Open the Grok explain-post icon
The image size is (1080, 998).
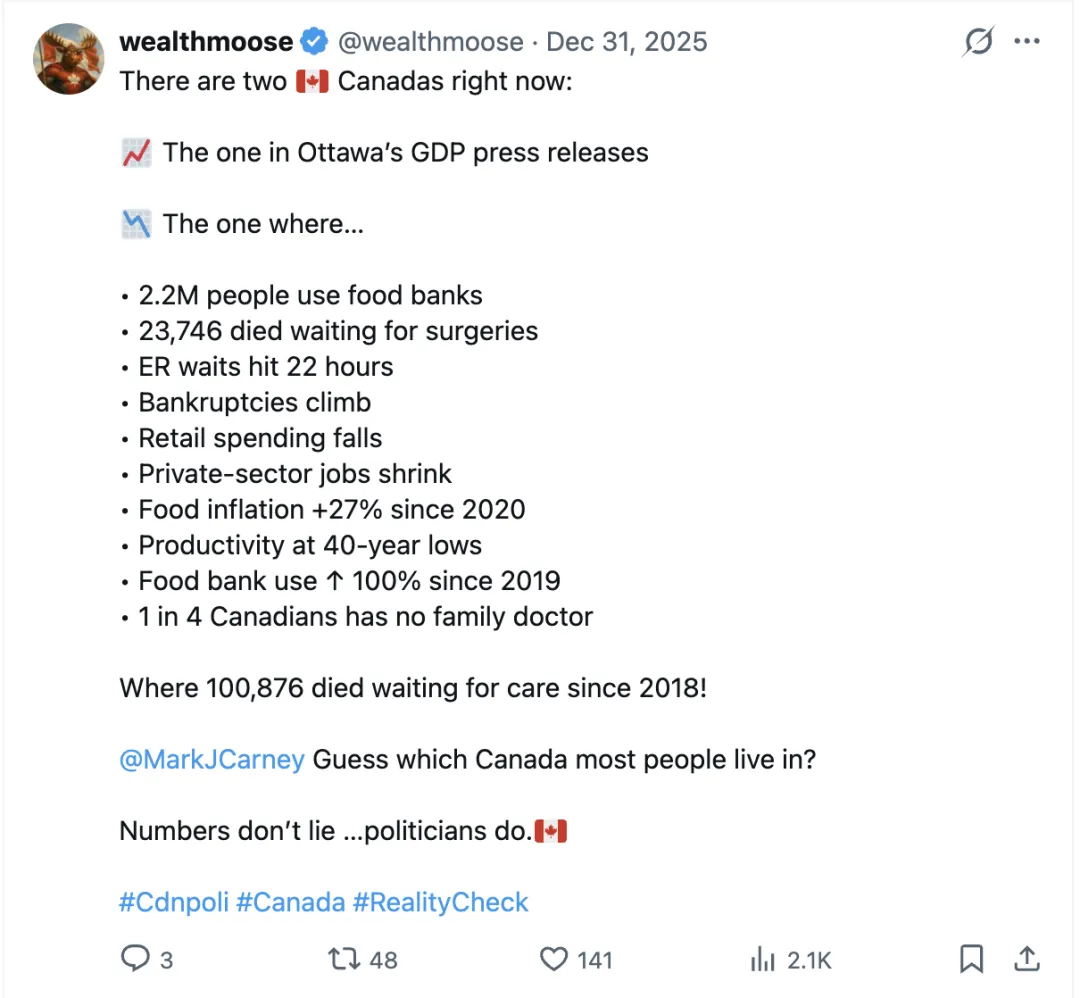click(978, 42)
